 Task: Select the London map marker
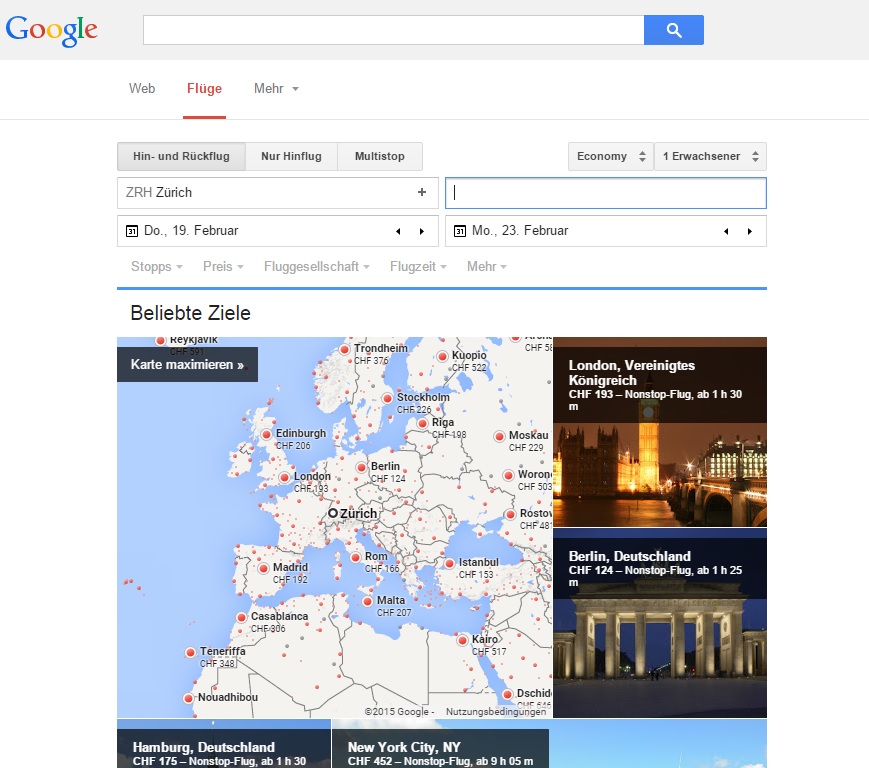pyautogui.click(x=284, y=477)
